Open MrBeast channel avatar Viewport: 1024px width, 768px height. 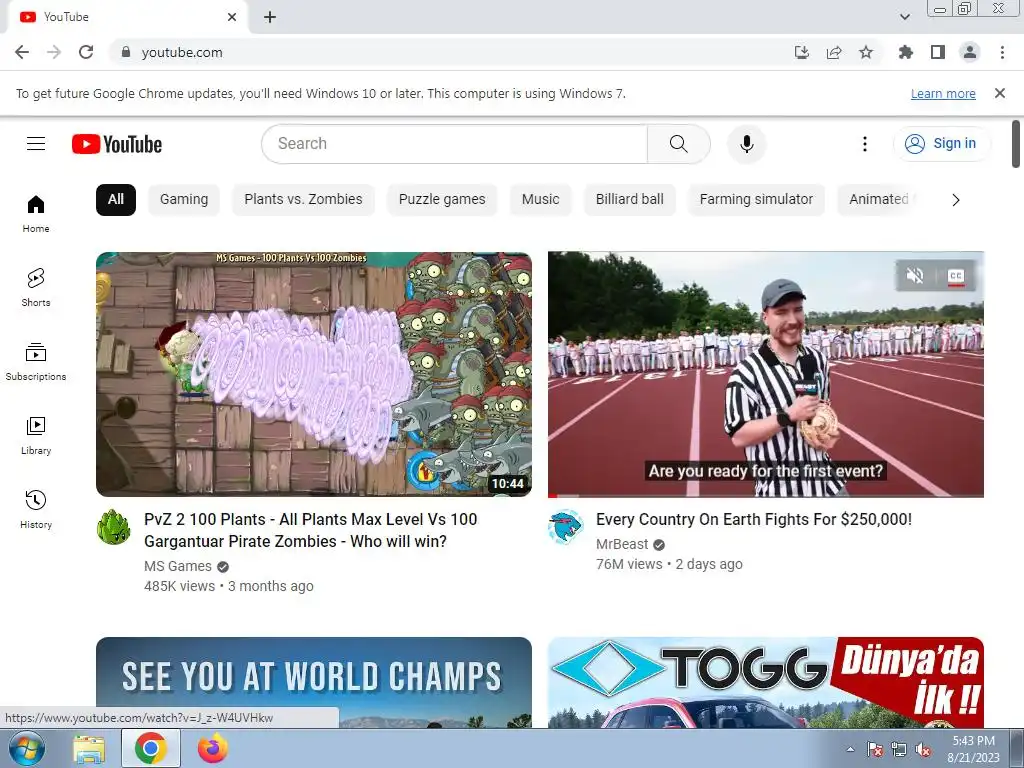(566, 526)
